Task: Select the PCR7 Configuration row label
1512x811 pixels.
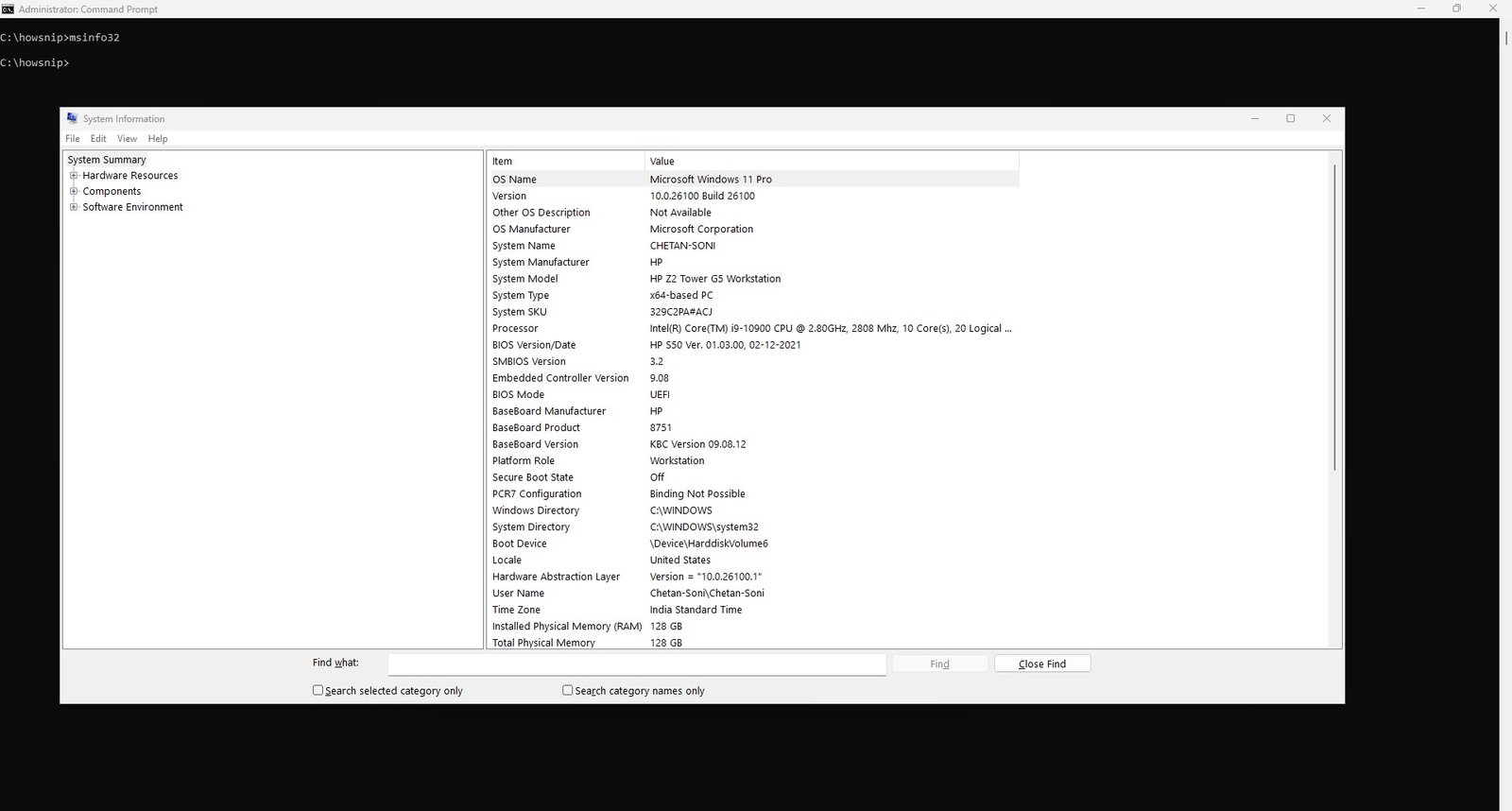Action: [x=537, y=493]
